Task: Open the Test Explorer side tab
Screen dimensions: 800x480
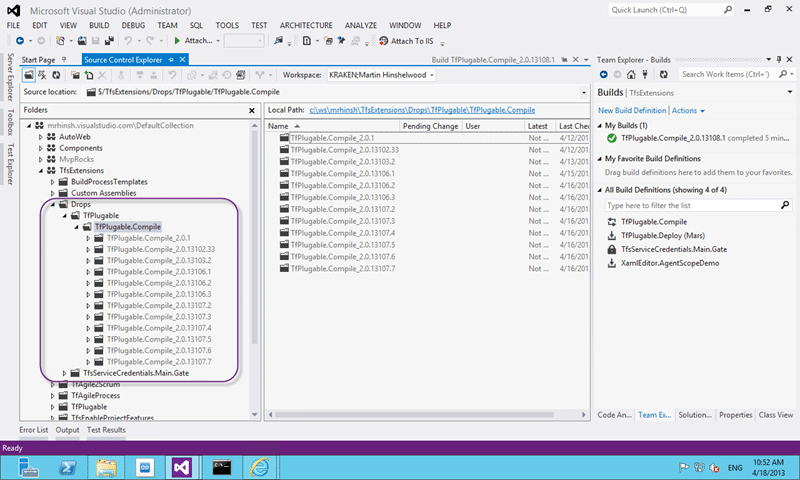Action: 10,164
